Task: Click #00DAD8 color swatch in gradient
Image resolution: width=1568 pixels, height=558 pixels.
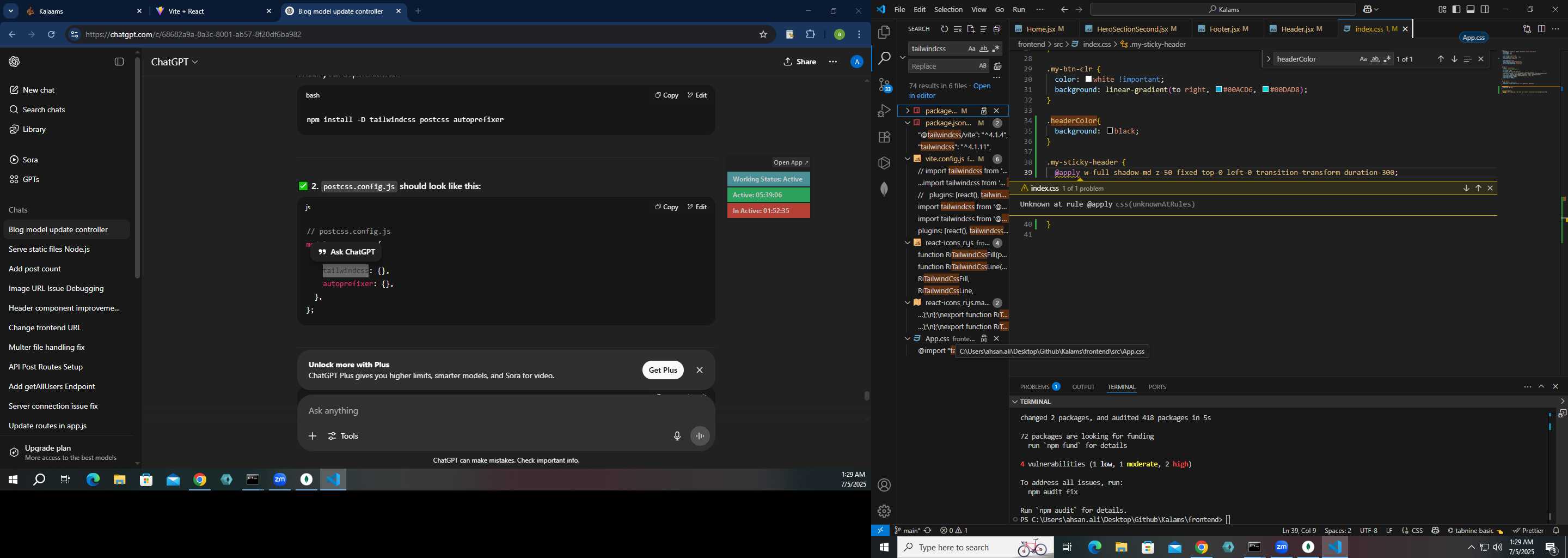Action: point(1265,89)
